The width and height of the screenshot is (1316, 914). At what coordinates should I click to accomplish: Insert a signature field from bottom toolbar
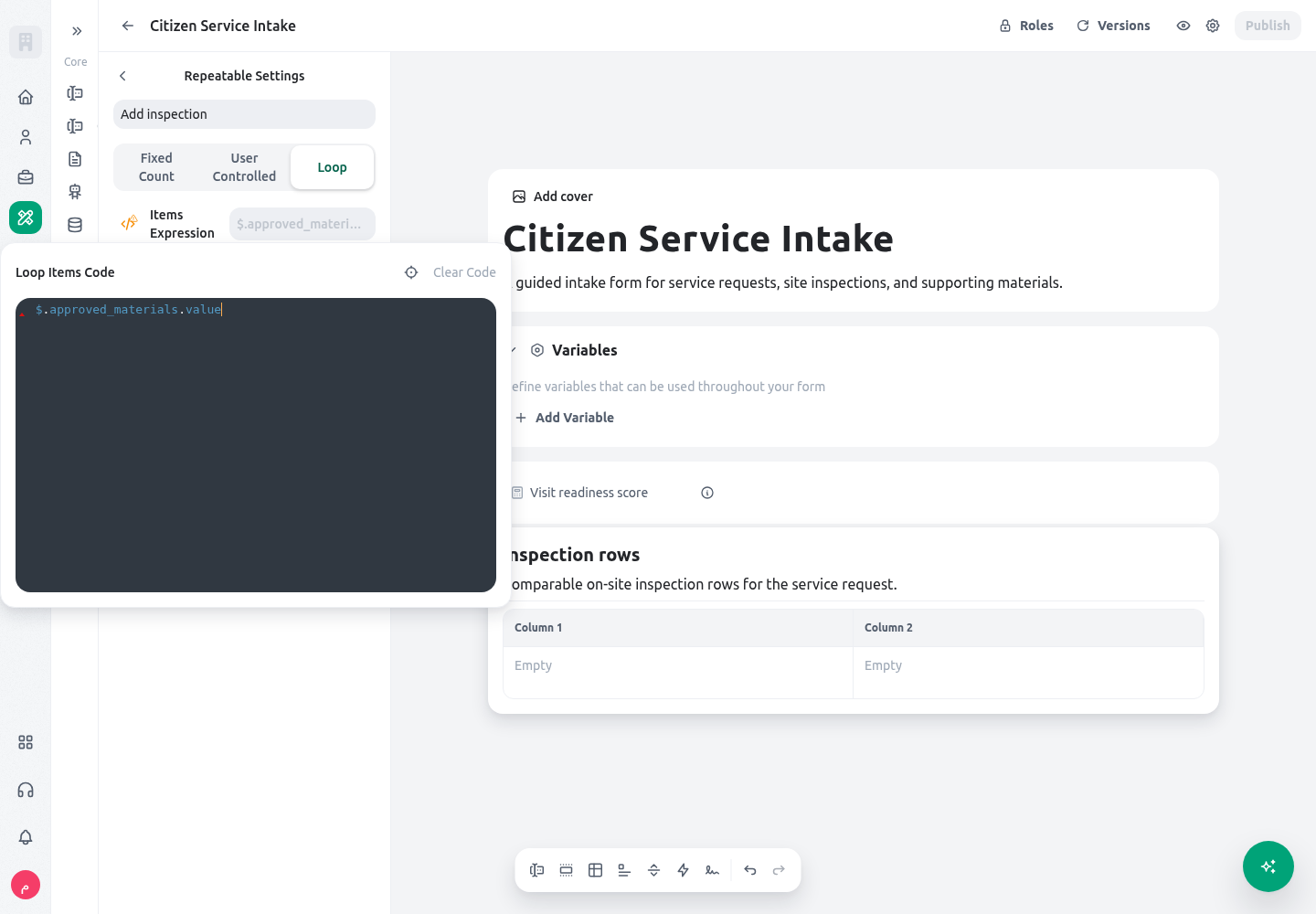pos(713,870)
